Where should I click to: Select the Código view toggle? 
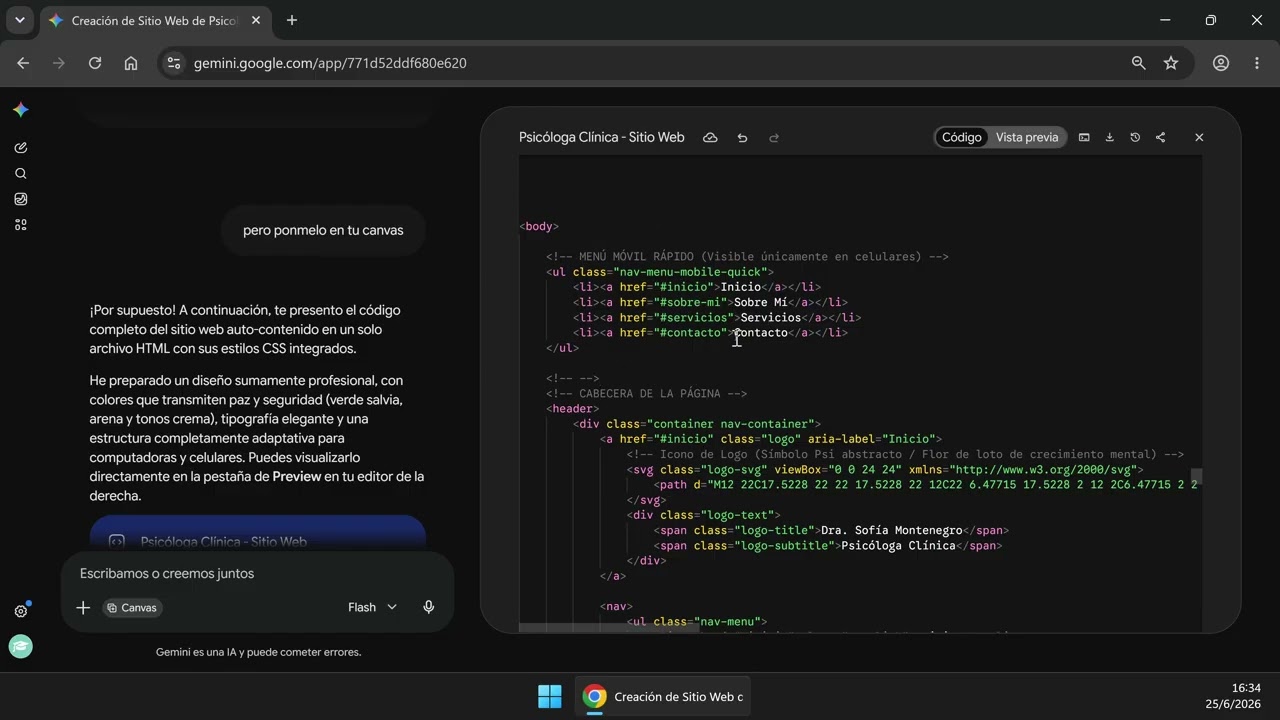click(962, 138)
